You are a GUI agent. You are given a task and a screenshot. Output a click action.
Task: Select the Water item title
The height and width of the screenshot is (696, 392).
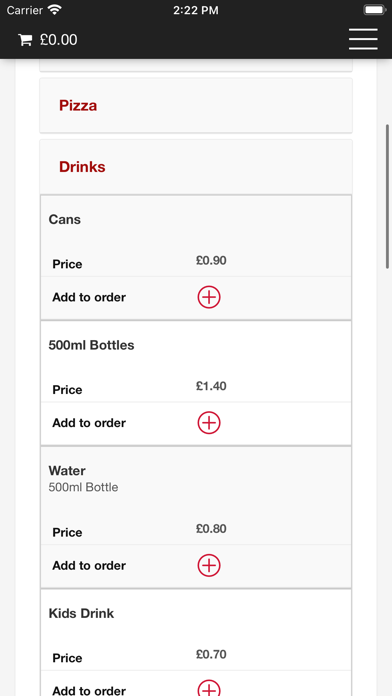[67, 471]
